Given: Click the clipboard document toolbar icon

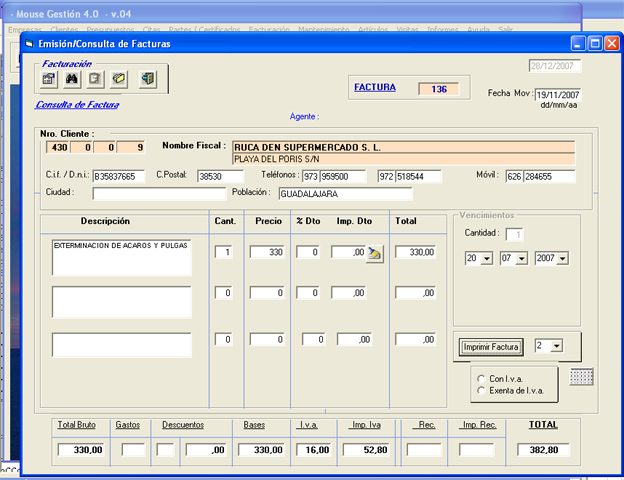Looking at the screenshot, I should coord(95,79).
